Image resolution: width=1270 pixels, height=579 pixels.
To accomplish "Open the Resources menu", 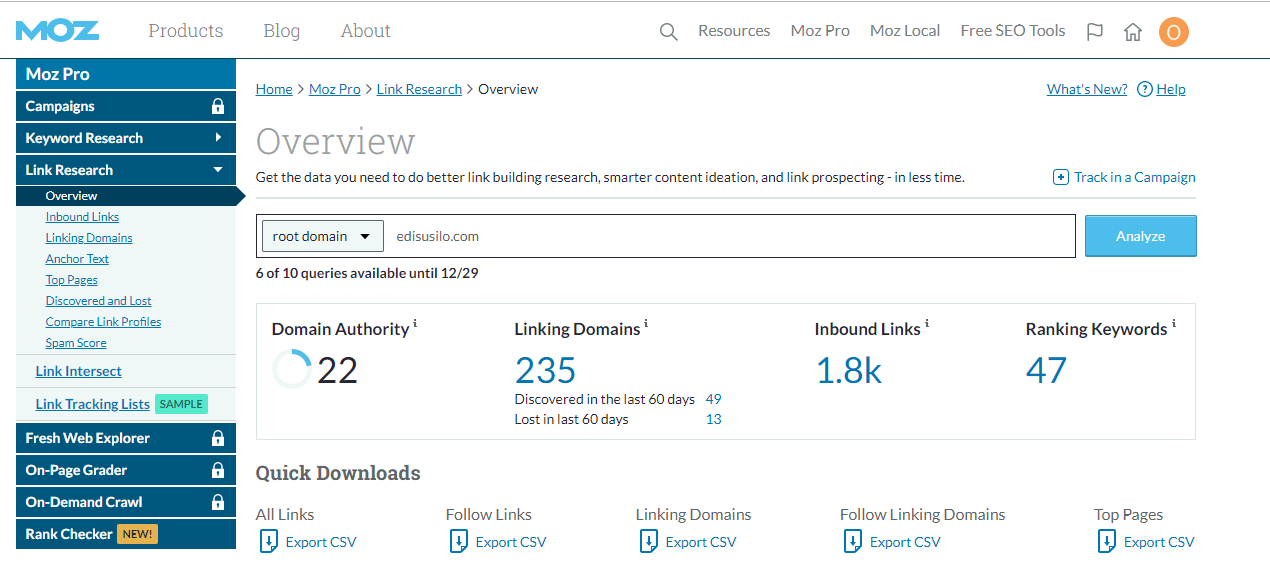I will point(734,31).
